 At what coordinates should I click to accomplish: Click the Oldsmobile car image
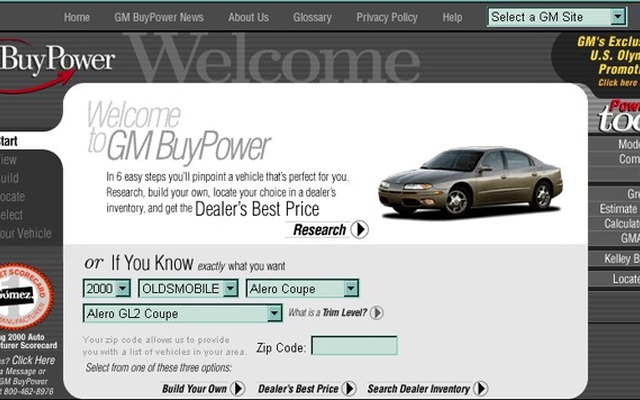(x=471, y=181)
